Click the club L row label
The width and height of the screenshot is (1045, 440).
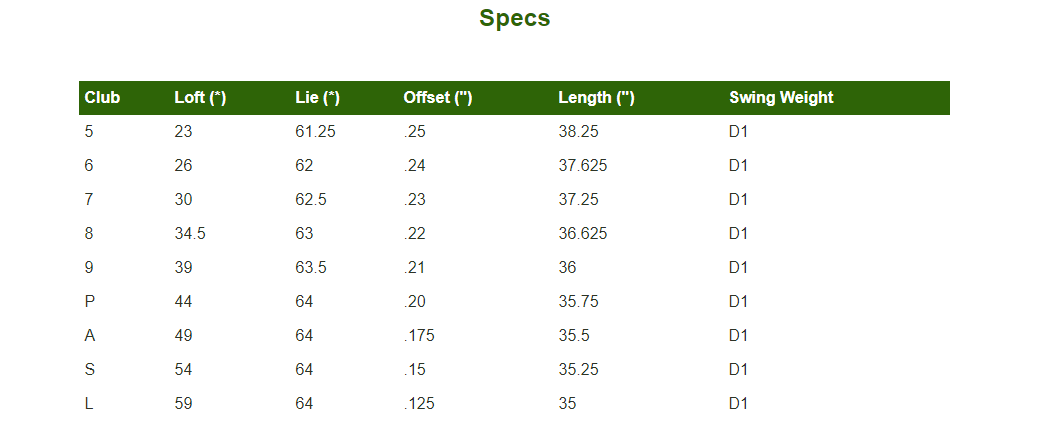89,403
